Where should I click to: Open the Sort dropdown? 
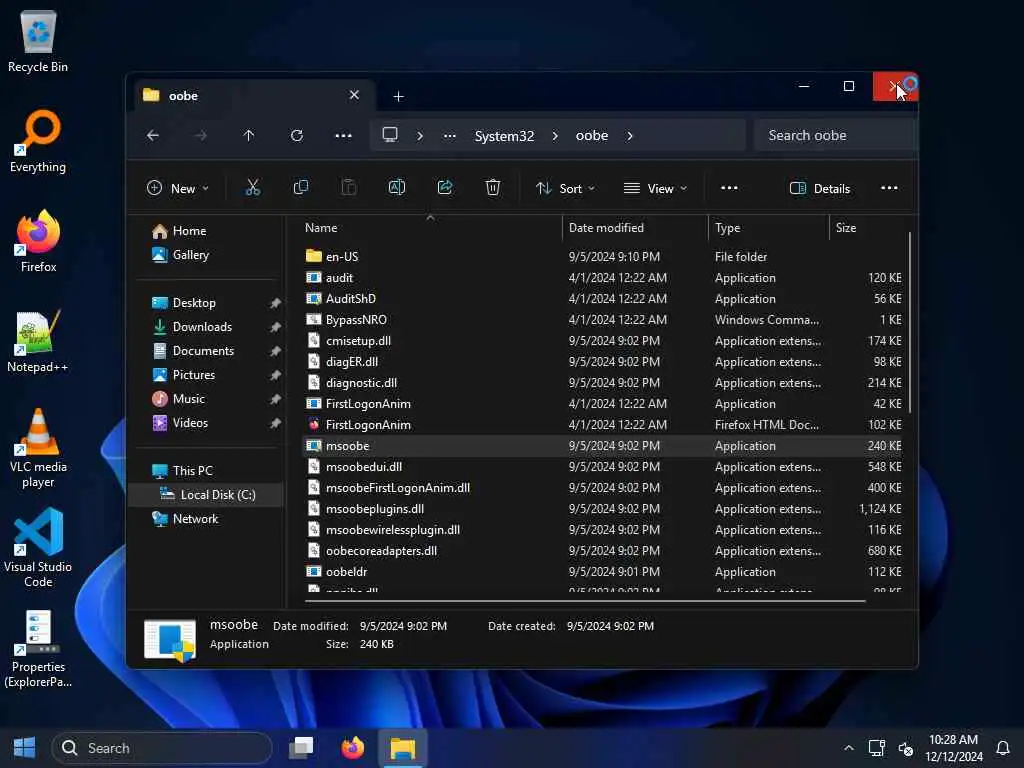566,188
